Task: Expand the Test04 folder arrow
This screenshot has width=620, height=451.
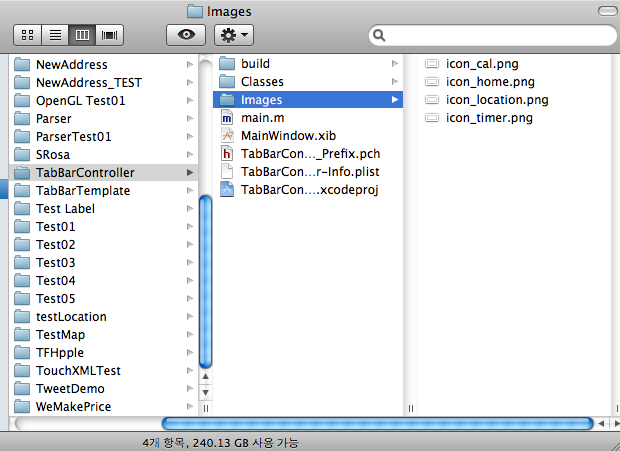Action: pyautogui.click(x=190, y=281)
